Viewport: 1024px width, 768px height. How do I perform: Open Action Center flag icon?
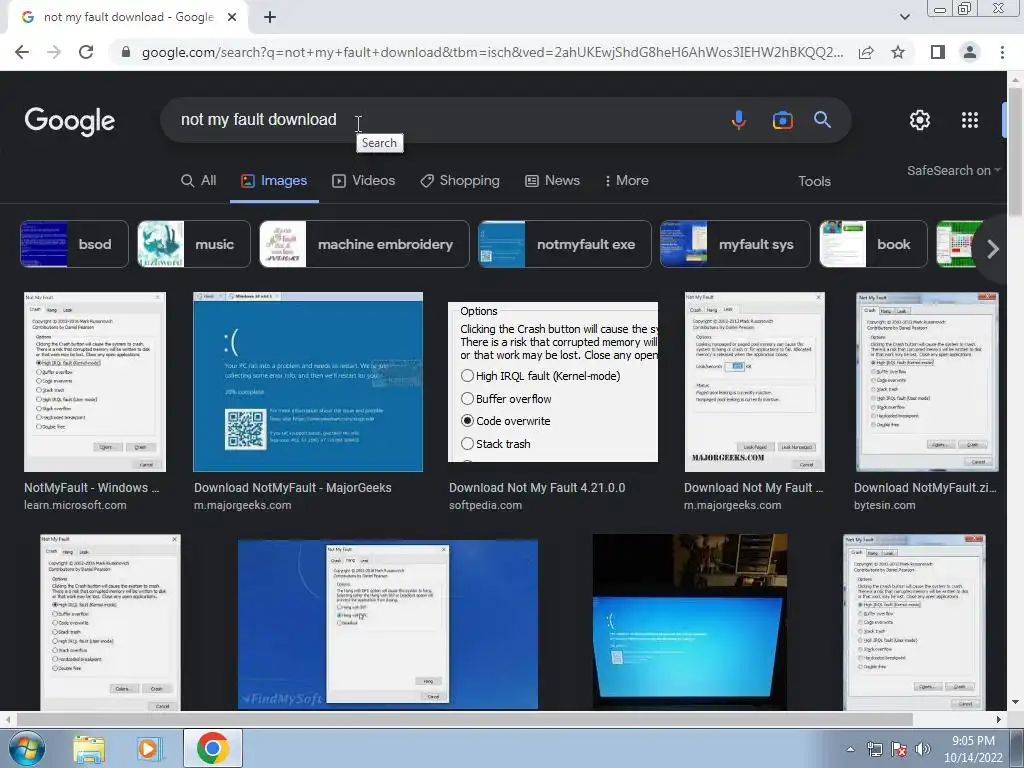899,749
